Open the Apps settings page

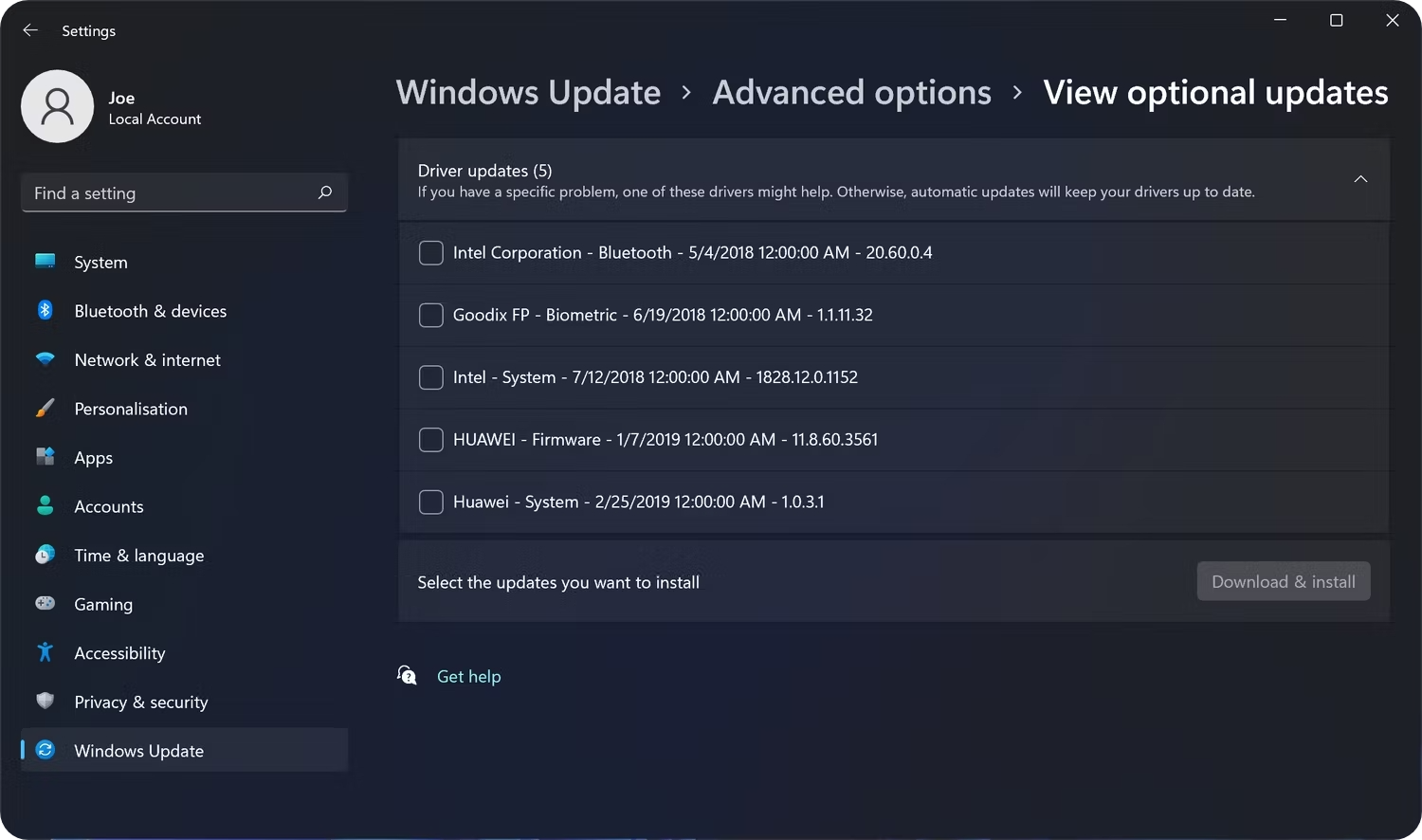point(93,458)
